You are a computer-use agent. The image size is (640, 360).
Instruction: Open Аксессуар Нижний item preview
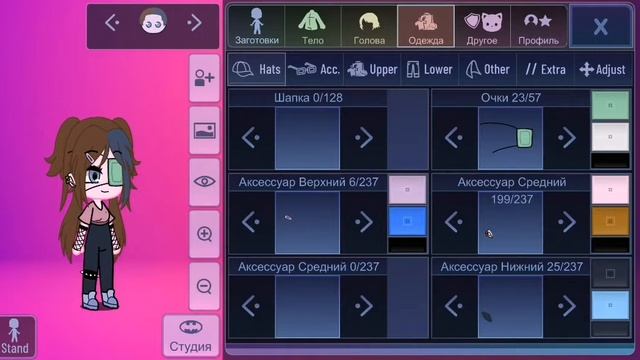pos(511,307)
